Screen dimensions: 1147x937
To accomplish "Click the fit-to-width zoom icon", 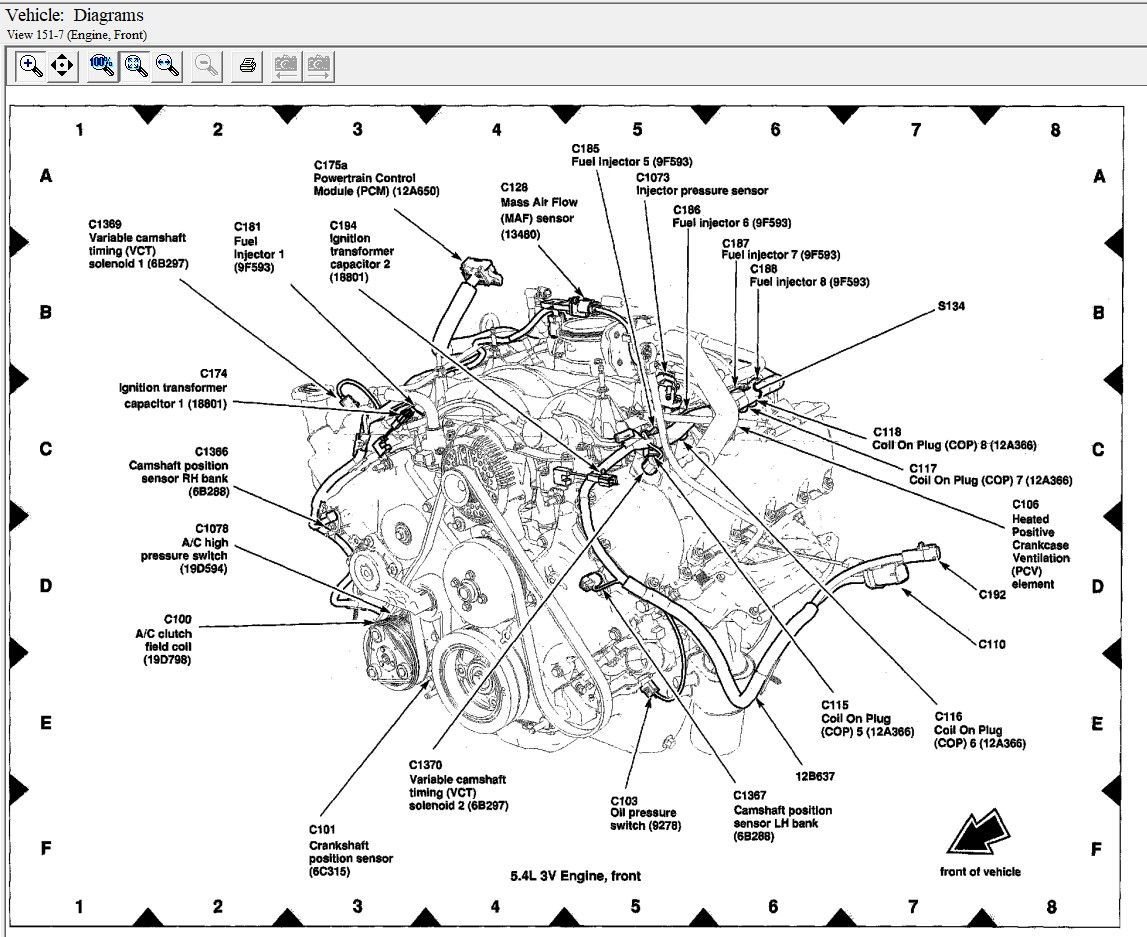I will pos(167,66).
